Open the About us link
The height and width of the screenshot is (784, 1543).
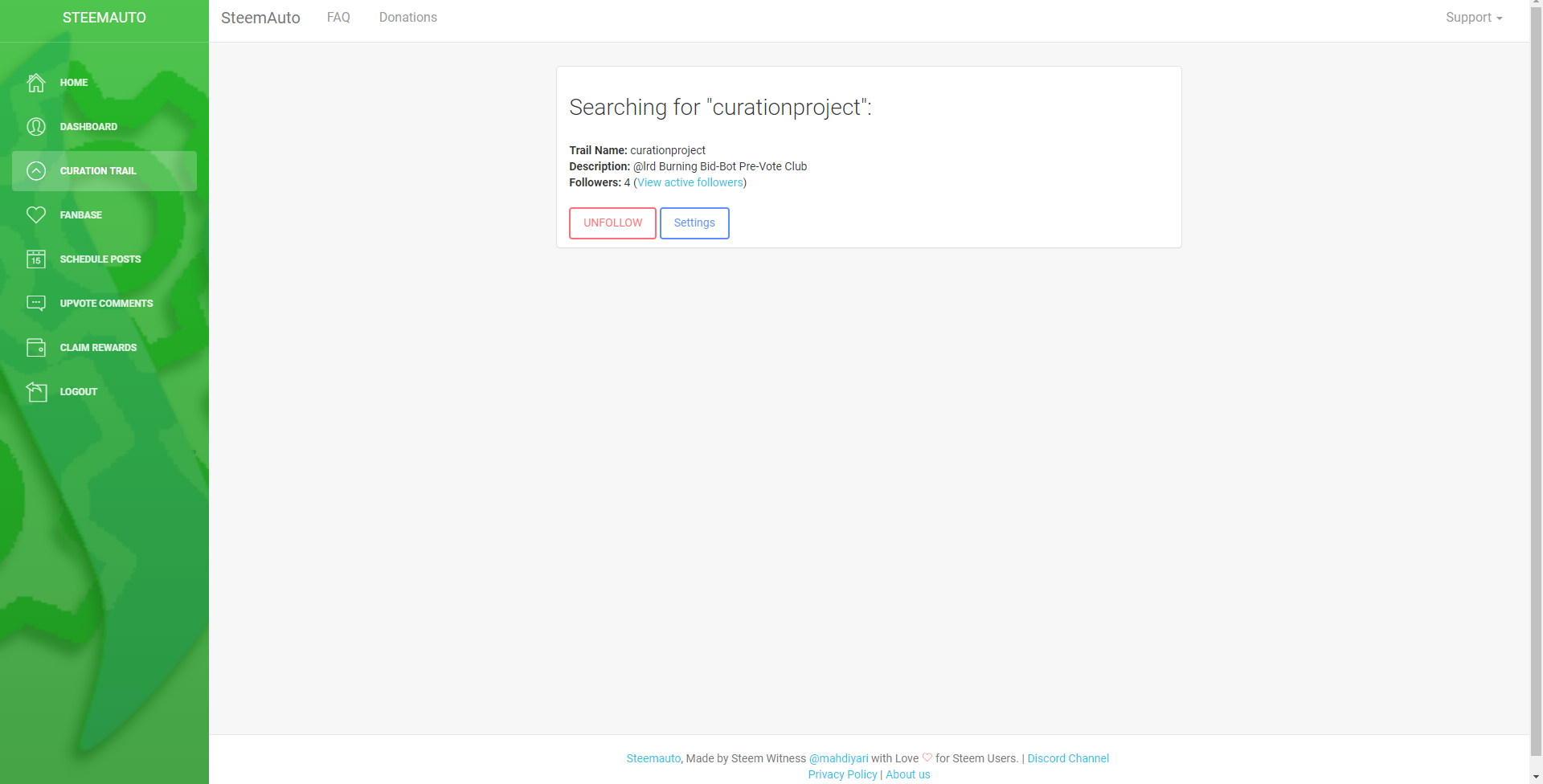click(908, 774)
